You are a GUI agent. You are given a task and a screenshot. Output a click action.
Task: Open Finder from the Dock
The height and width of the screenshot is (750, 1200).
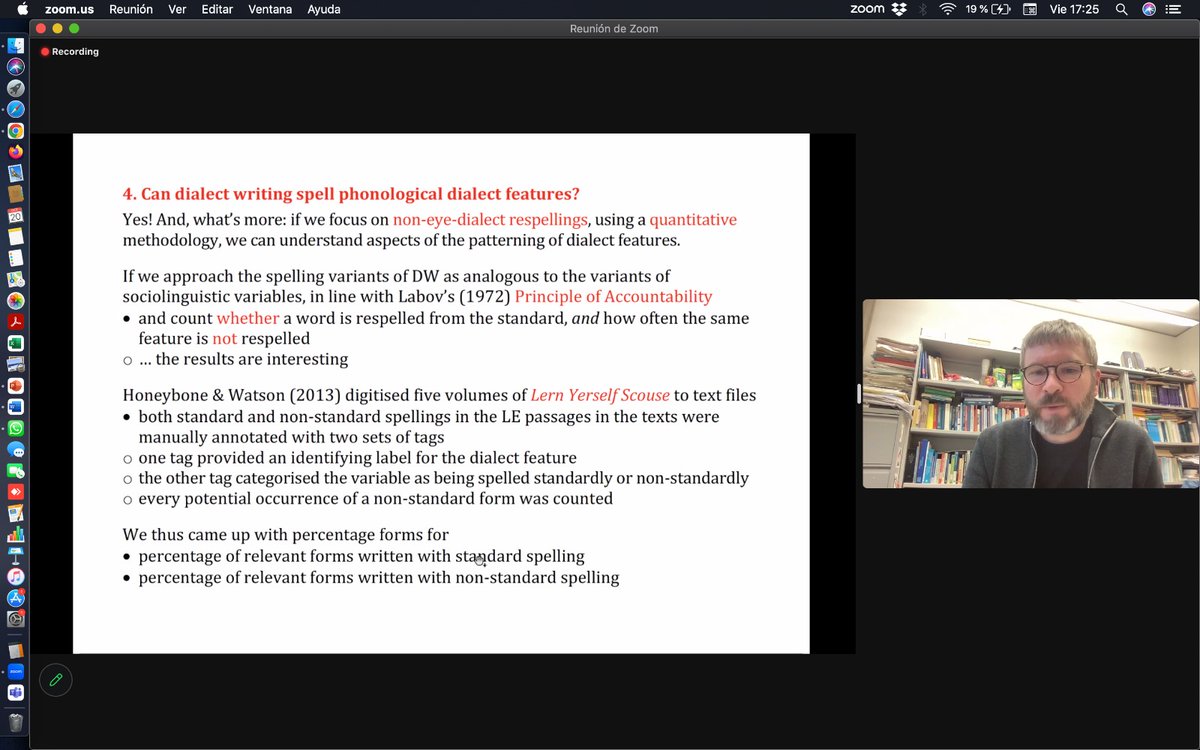pos(15,46)
